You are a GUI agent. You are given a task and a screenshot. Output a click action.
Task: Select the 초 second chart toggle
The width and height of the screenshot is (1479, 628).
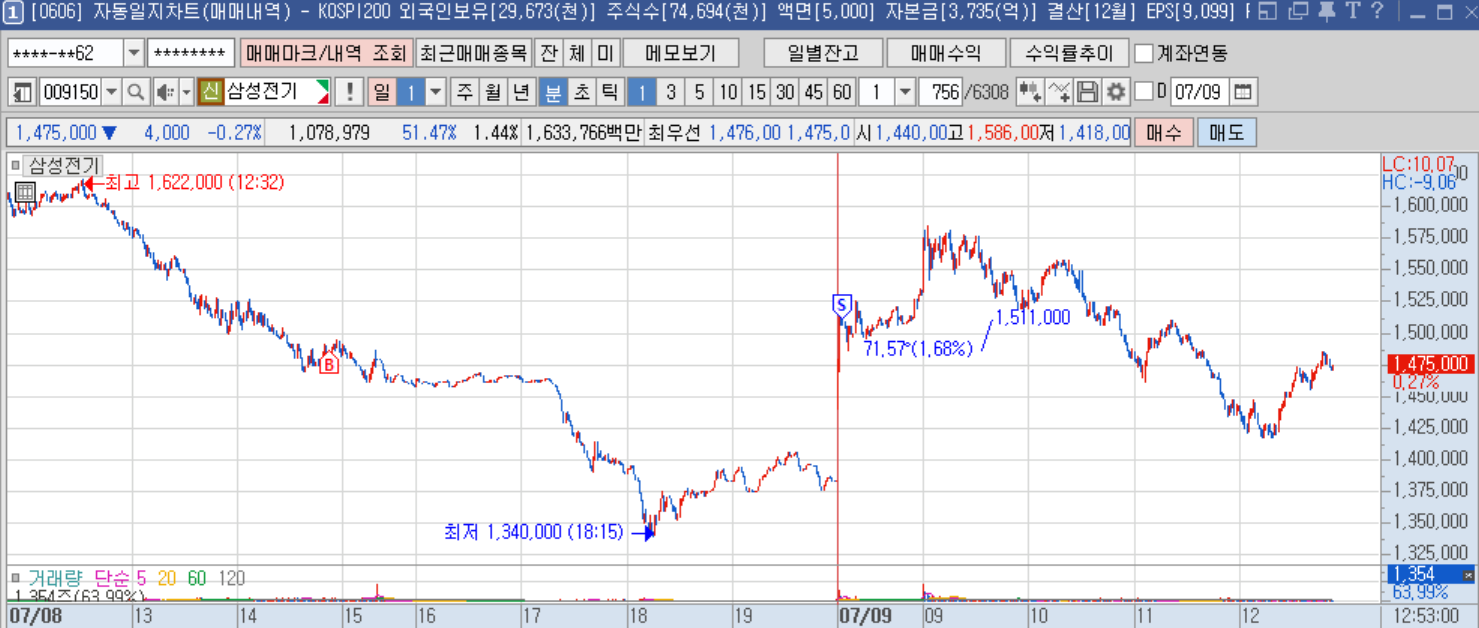(x=581, y=93)
